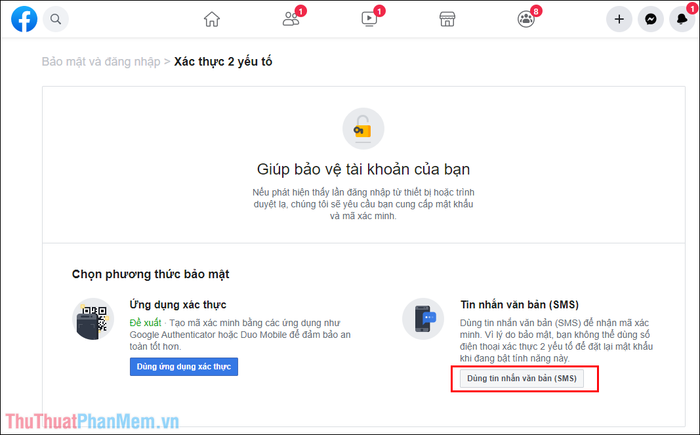Open the Notifications bell icon
The width and height of the screenshot is (700, 435).
682,19
